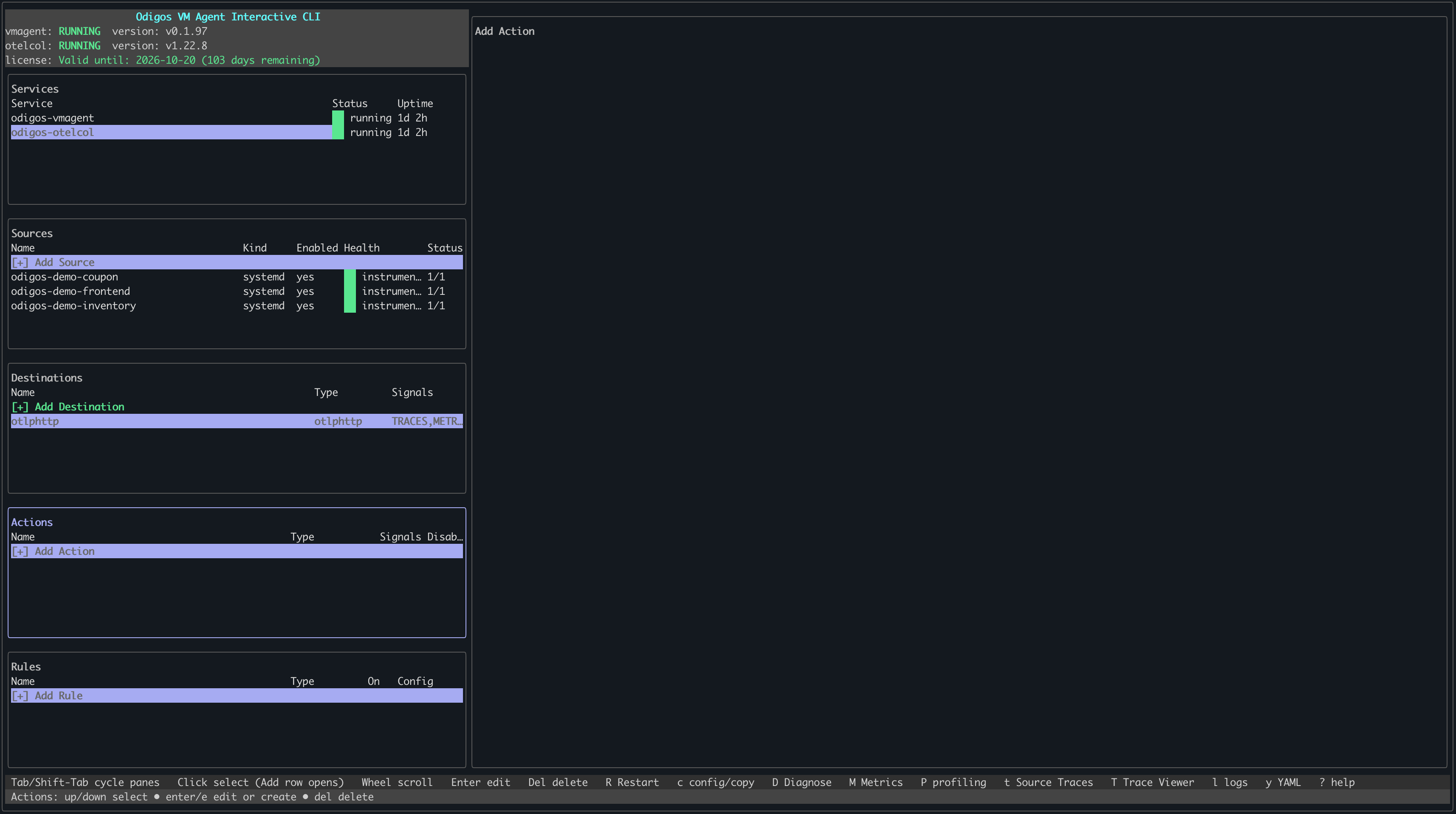
Task: Click the Add Action heading in right panel
Action: pyautogui.click(x=505, y=32)
